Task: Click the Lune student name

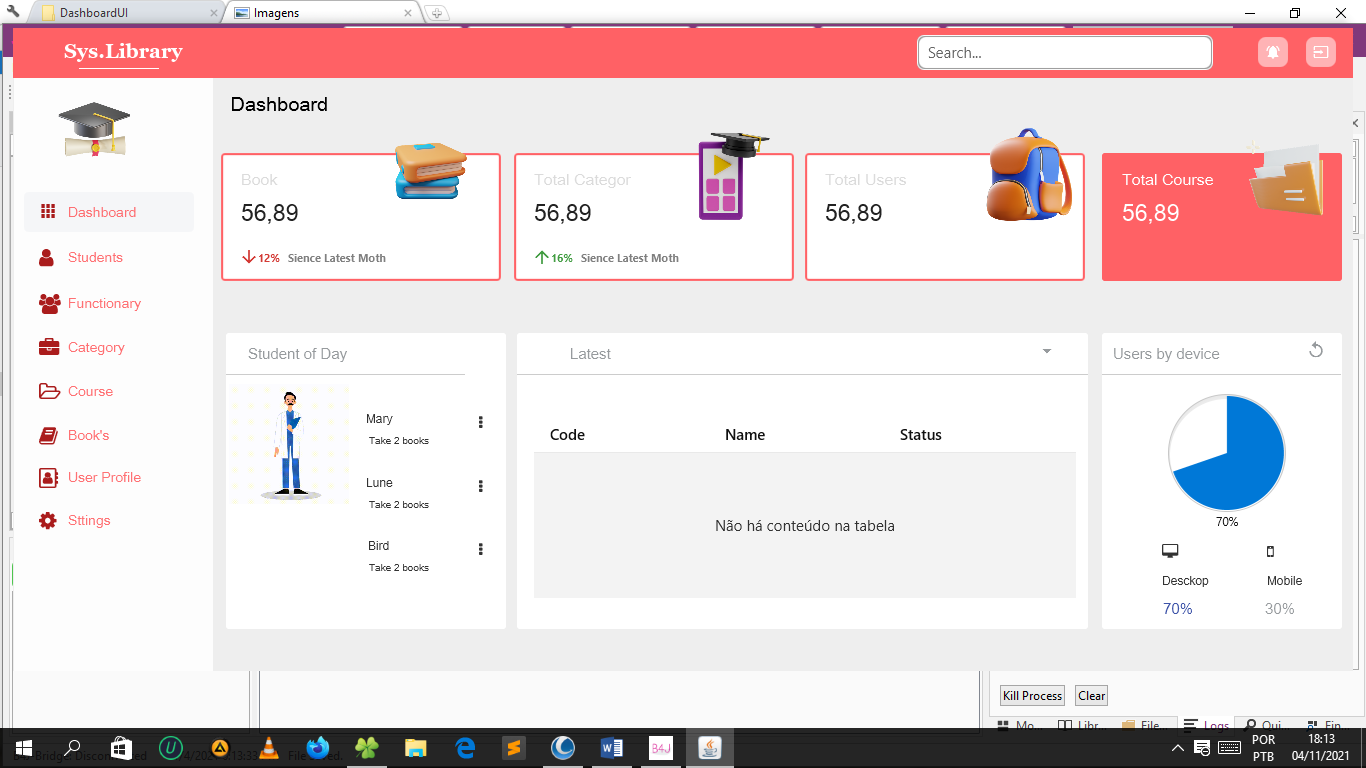Action: click(379, 483)
